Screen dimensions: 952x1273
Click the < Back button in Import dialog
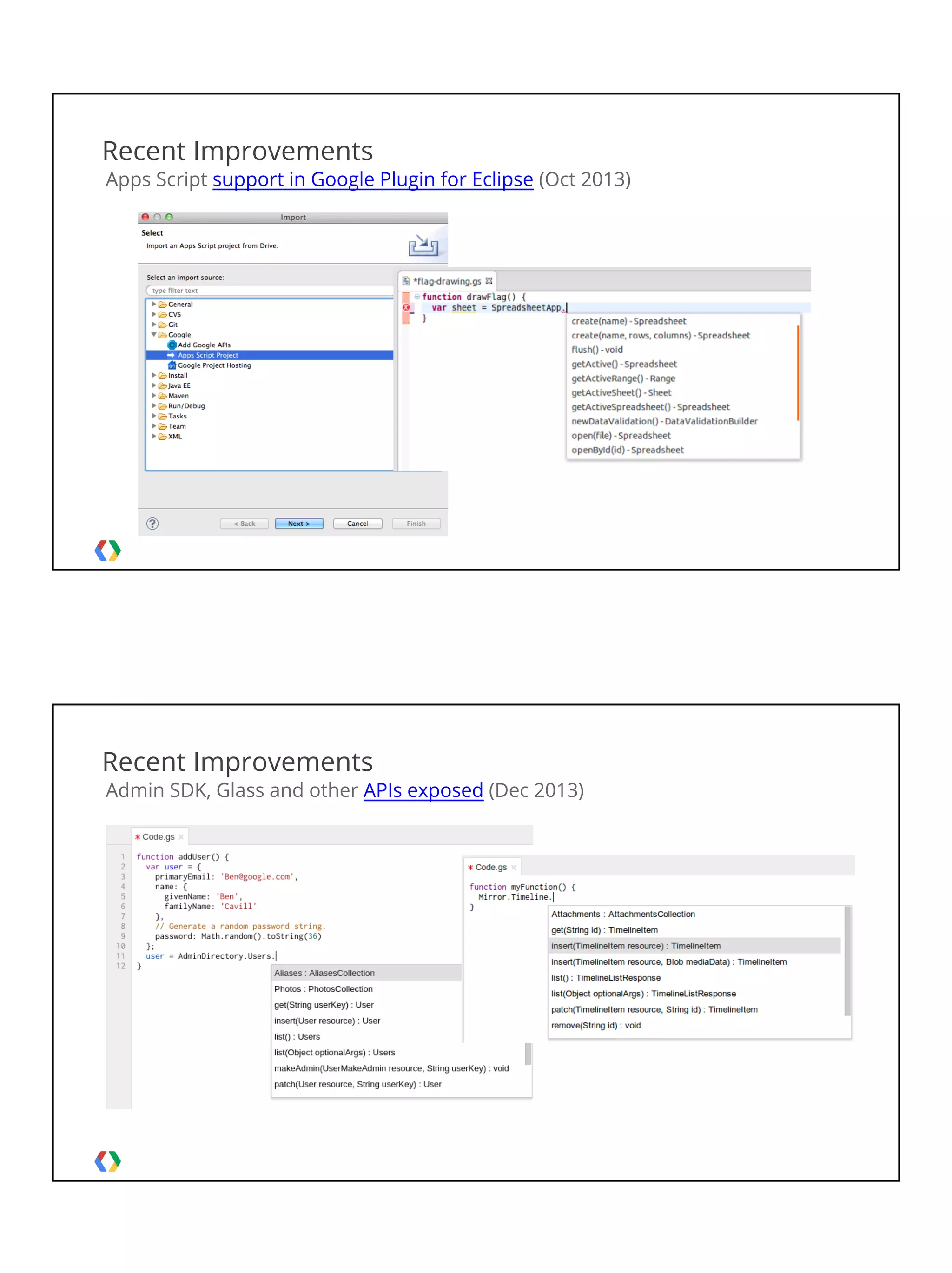[244, 523]
